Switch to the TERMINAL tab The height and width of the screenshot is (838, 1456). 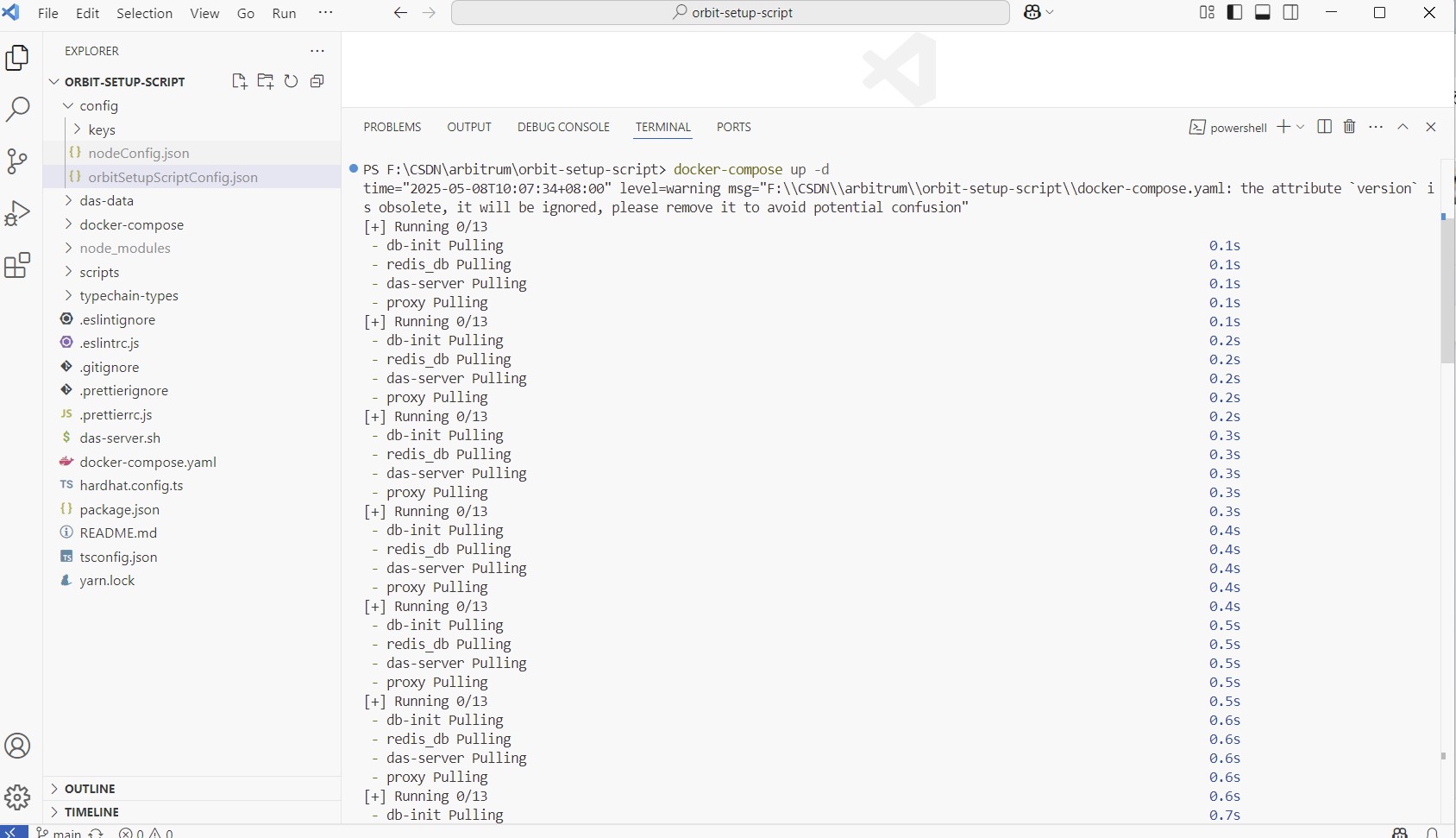[x=663, y=127]
